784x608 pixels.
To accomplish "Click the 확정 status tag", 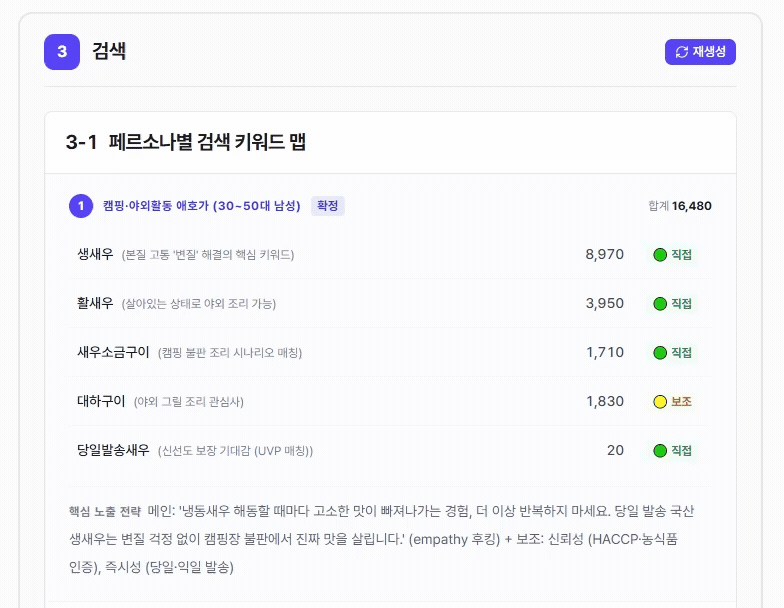I will 328,206.
